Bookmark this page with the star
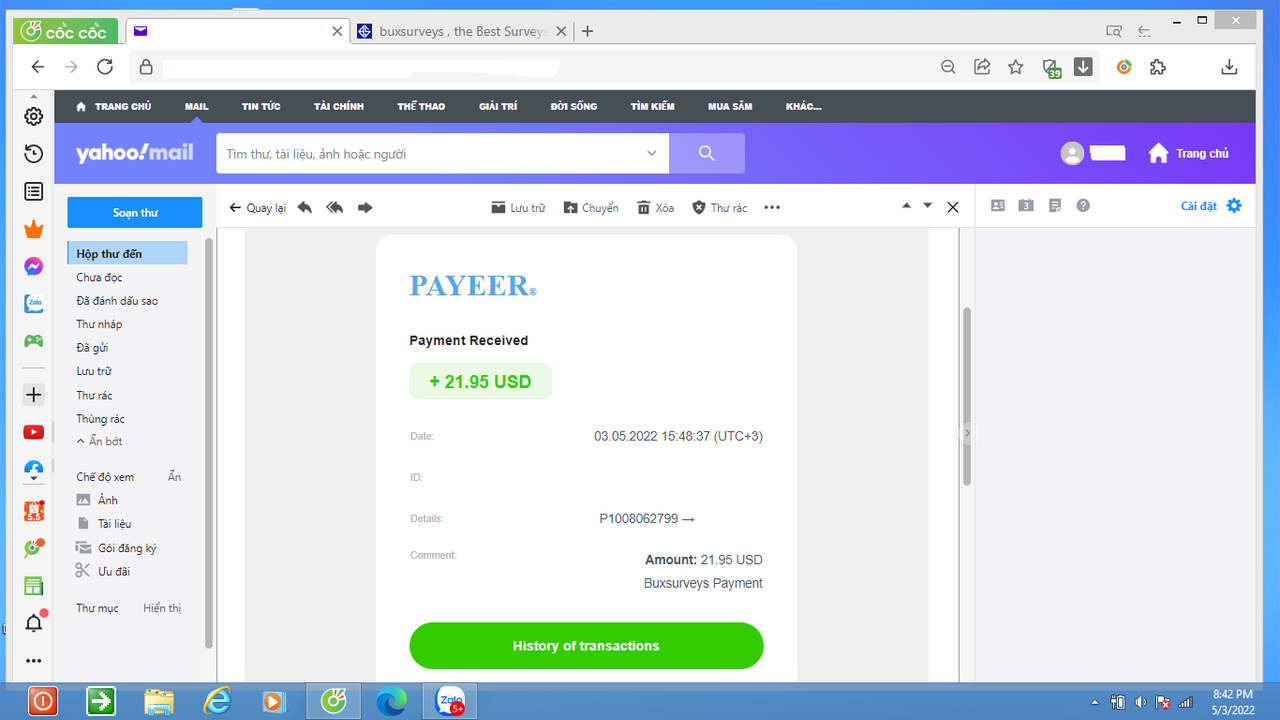This screenshot has height=720, width=1280. point(1016,67)
